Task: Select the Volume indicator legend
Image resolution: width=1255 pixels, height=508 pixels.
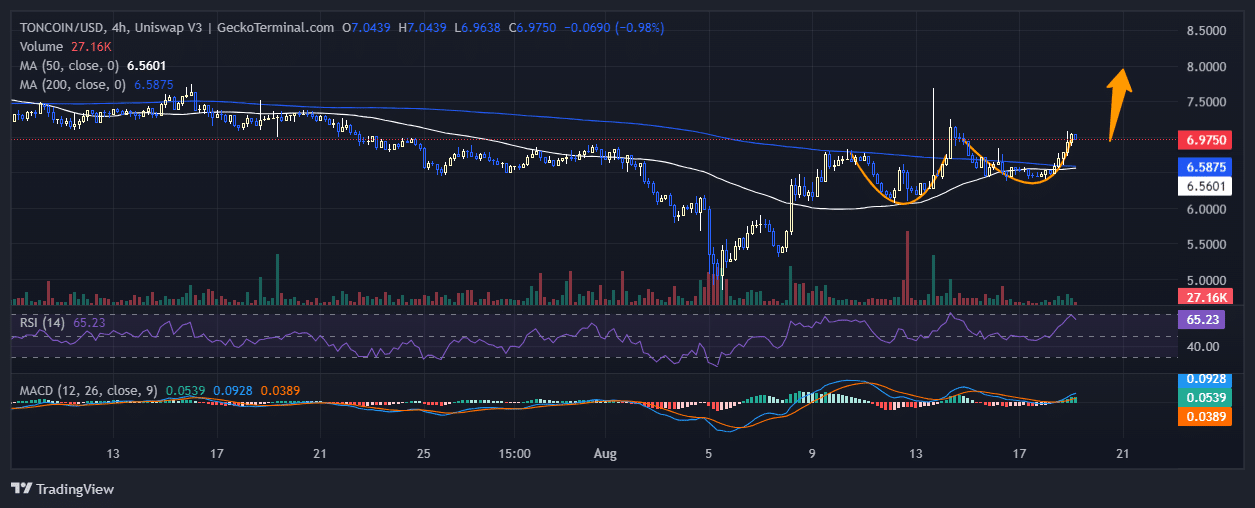Action: tap(65, 47)
